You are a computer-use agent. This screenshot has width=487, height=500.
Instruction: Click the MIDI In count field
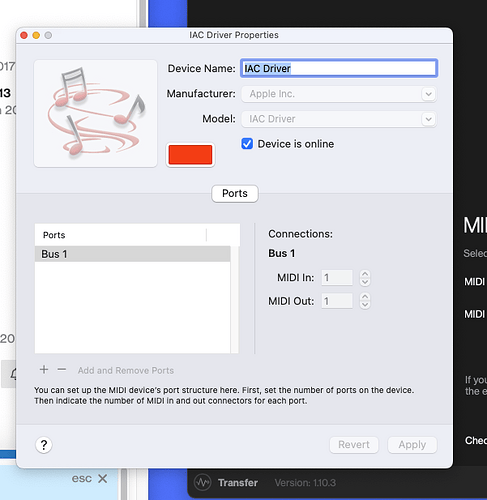(337, 278)
